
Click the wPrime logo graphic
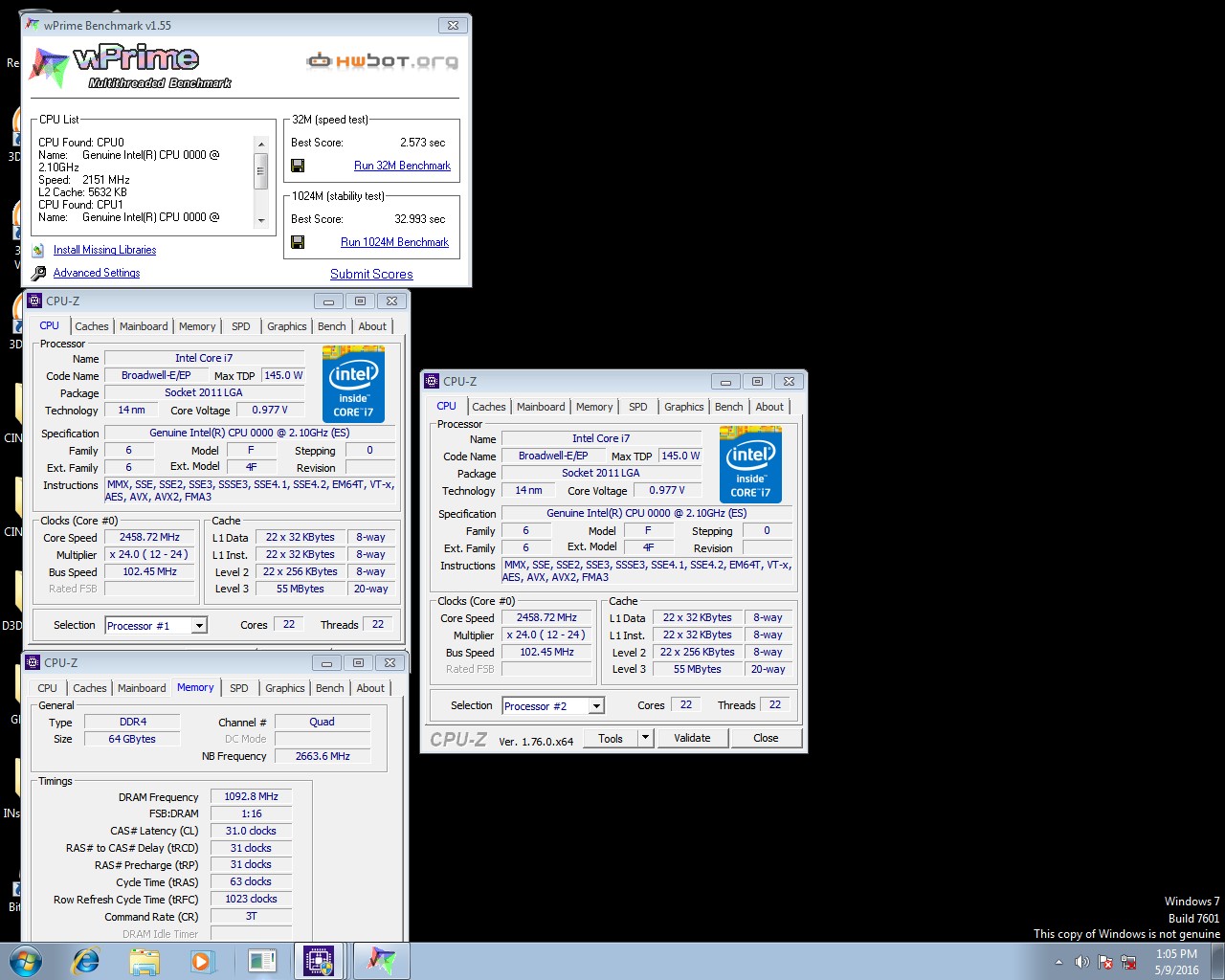click(x=131, y=66)
